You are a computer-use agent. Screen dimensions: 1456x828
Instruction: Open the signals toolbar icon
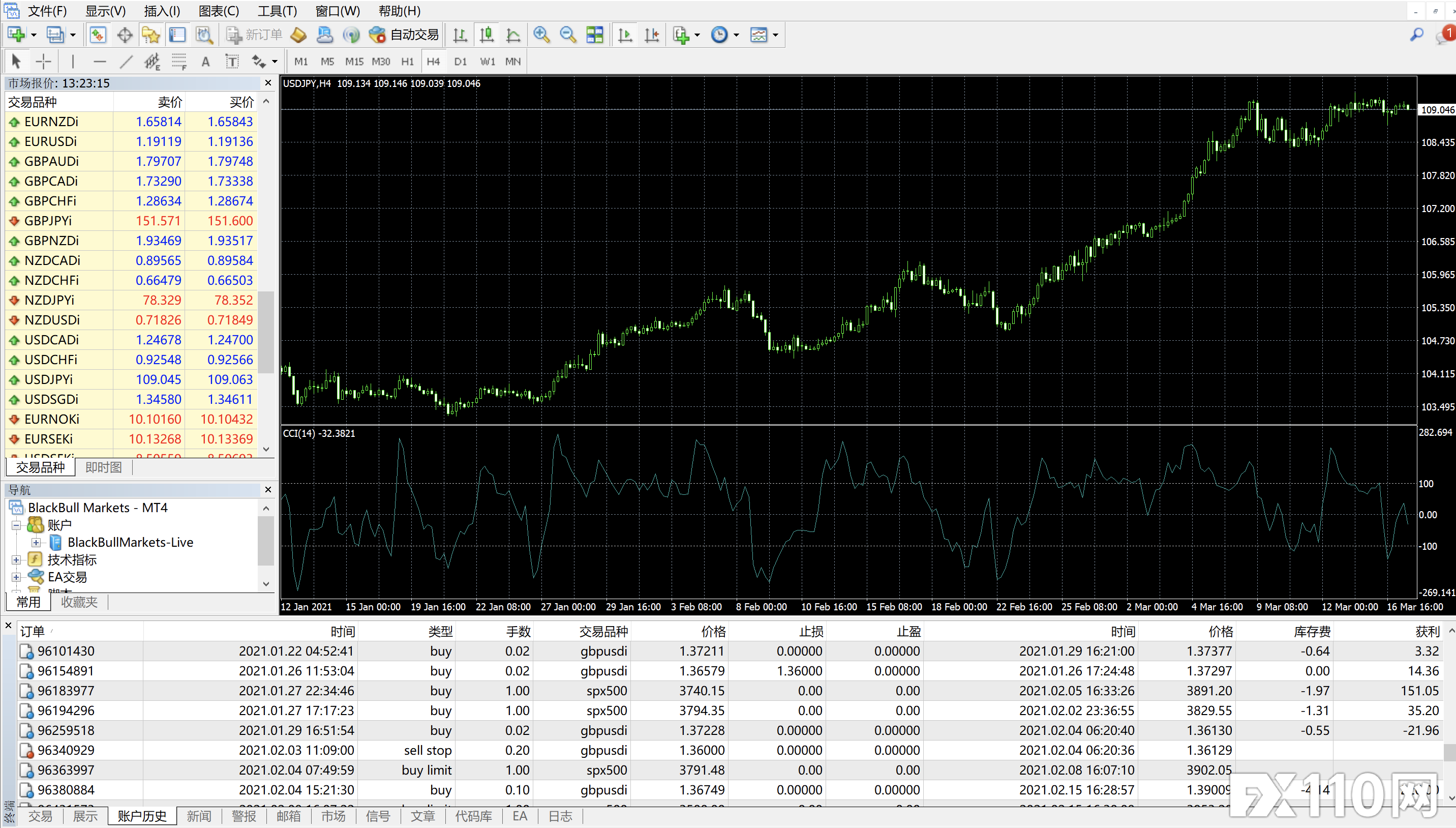coord(351,35)
